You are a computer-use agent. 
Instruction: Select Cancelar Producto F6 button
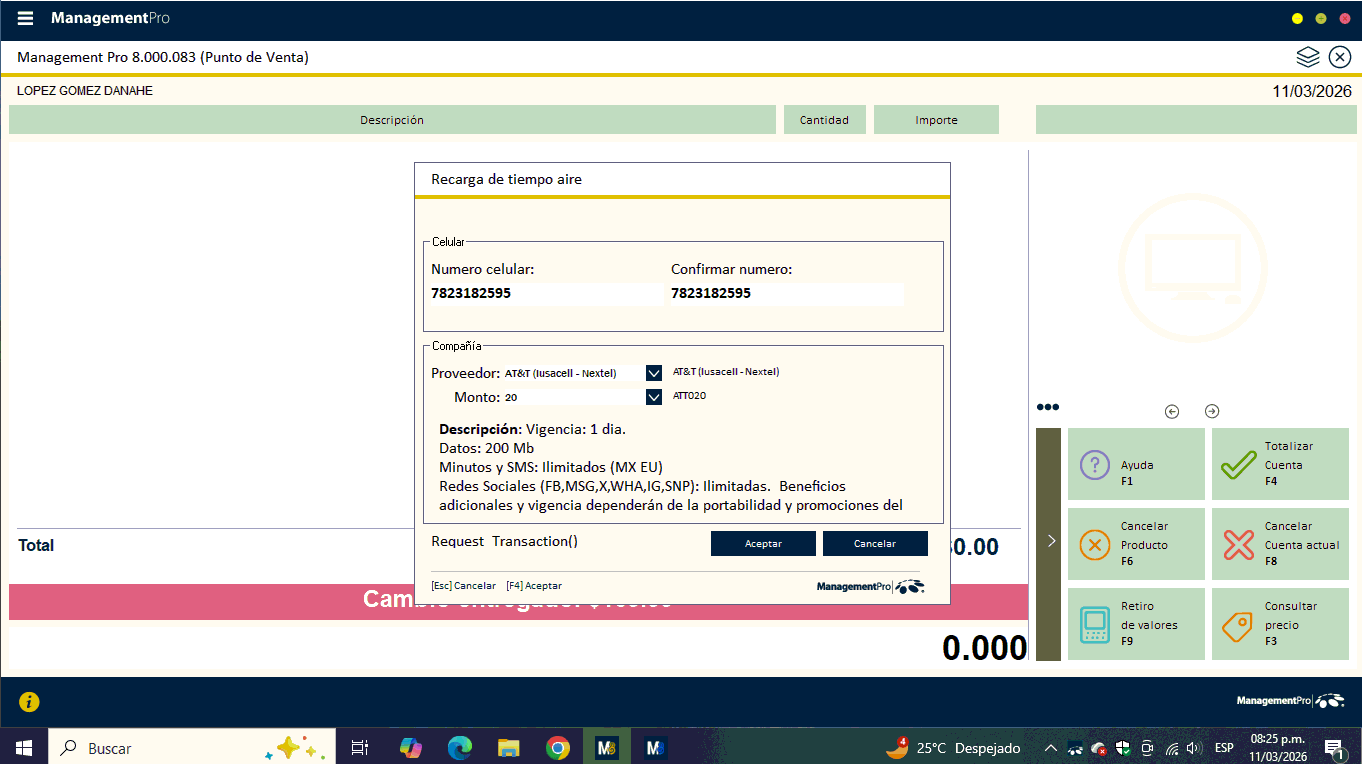click(1136, 544)
